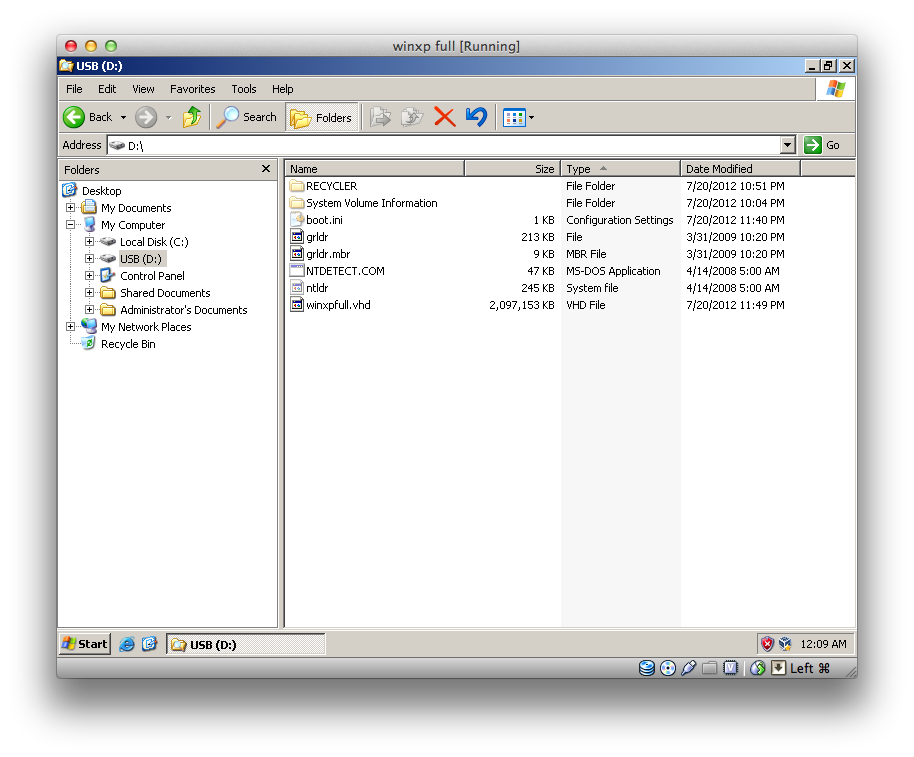Close the Folders pane with X

pos(266,168)
